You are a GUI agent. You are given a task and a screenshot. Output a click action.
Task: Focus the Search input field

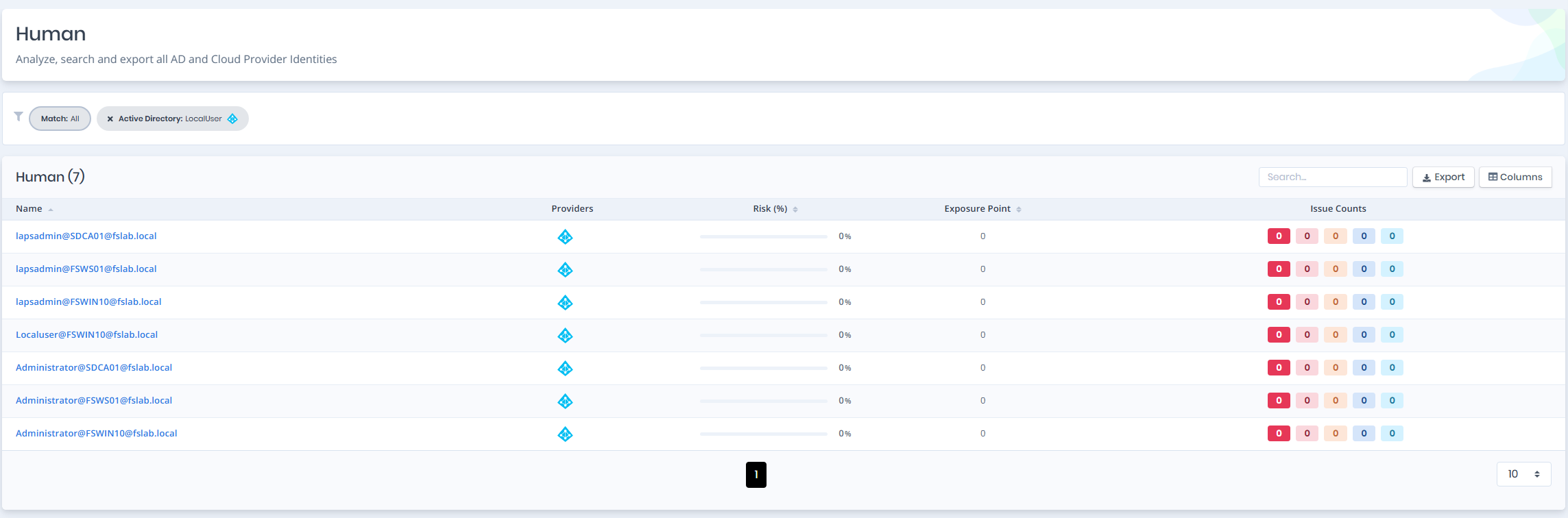click(1333, 177)
